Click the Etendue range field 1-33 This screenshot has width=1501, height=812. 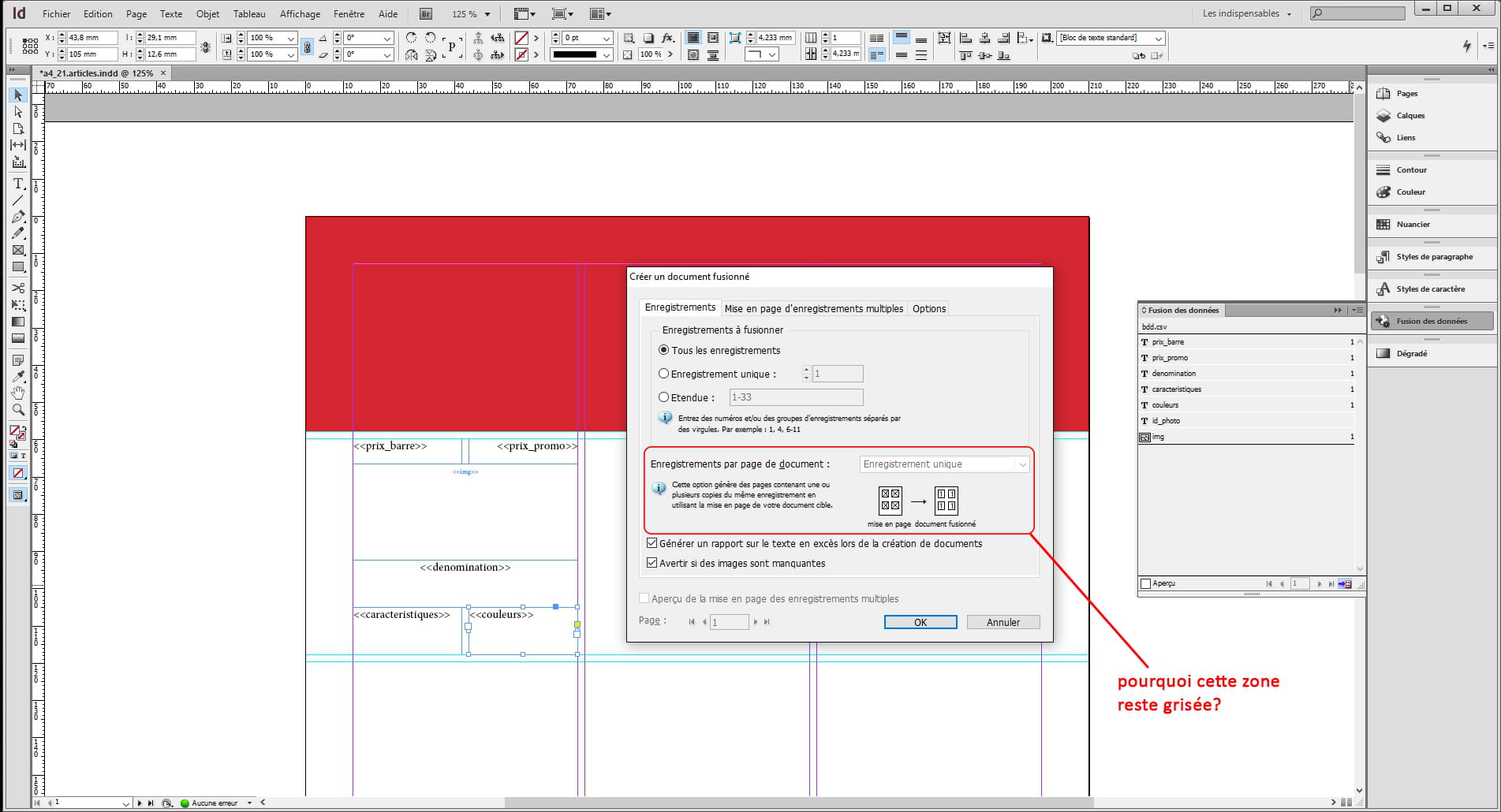pyautogui.click(x=796, y=397)
